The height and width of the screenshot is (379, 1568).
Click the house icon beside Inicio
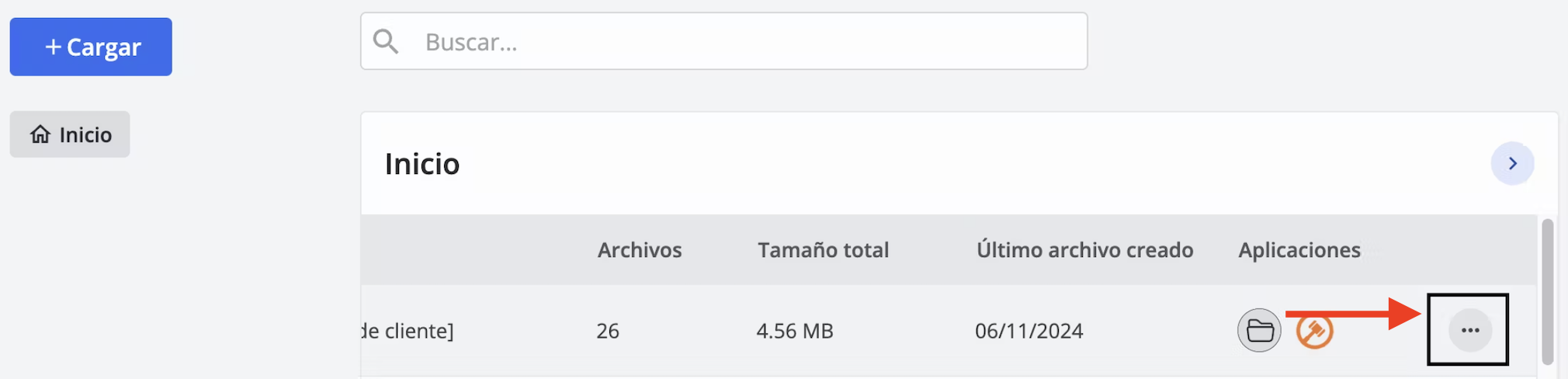click(x=40, y=134)
